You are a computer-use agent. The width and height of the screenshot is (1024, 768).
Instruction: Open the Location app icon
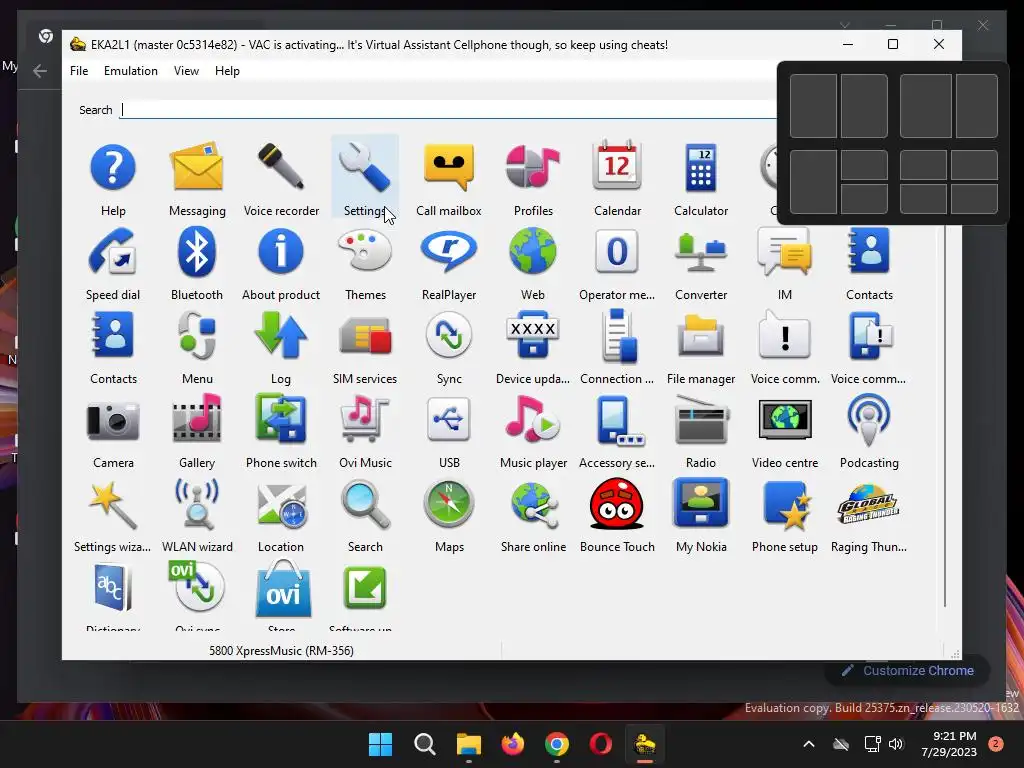click(x=281, y=505)
